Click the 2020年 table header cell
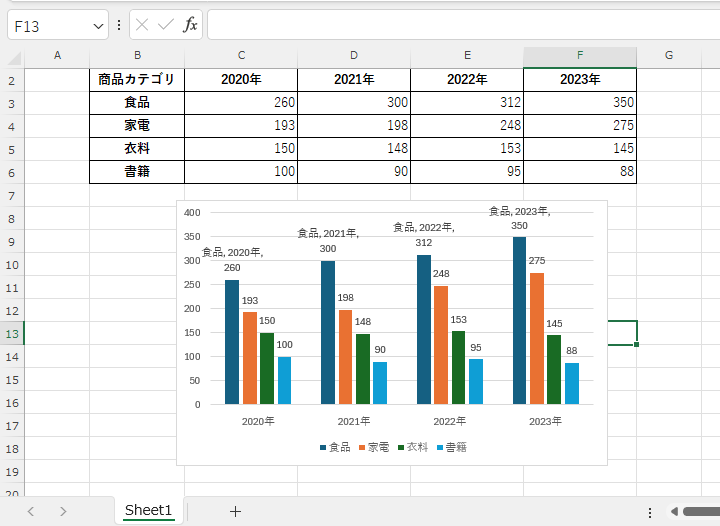 tap(241, 80)
